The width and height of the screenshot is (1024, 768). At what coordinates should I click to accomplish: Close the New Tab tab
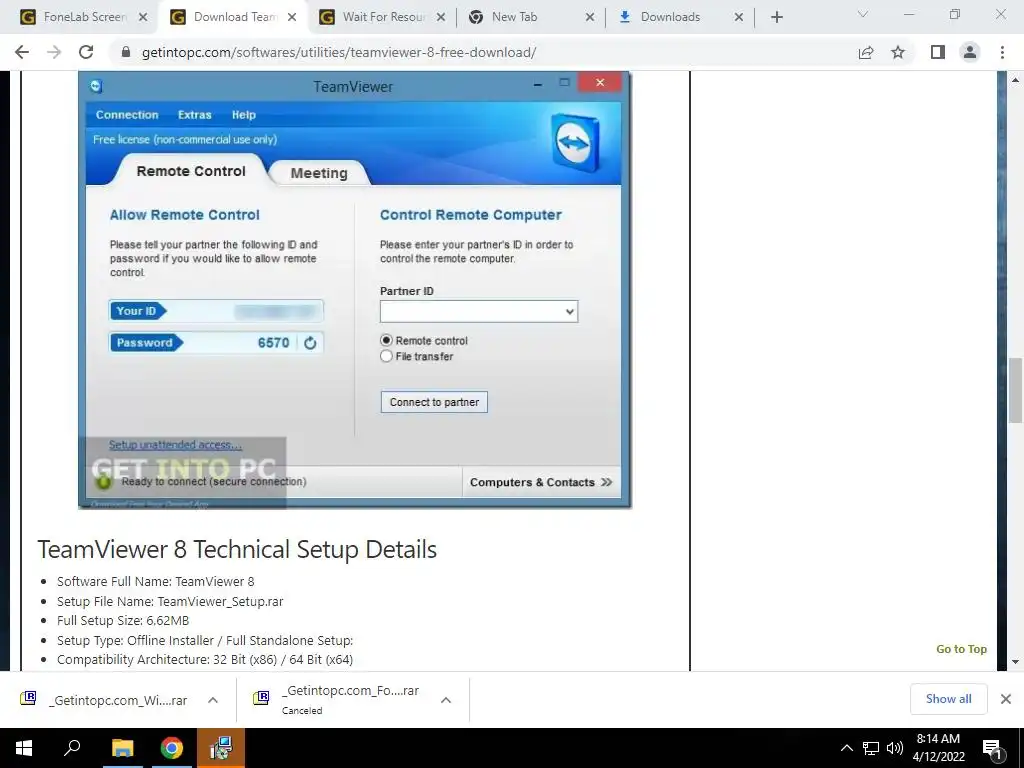(x=590, y=18)
